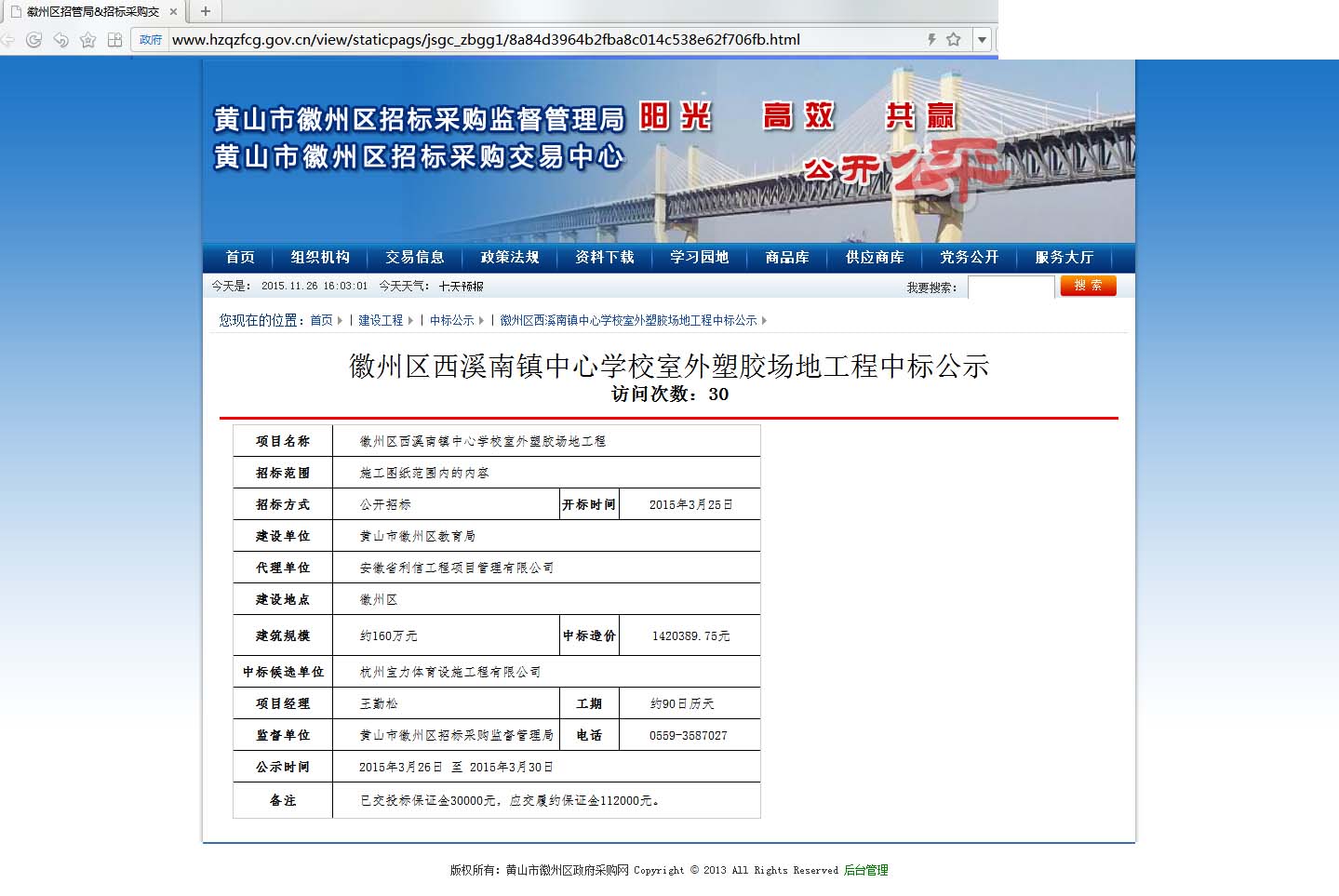Open the 后台管理 link in footer
This screenshot has width=1339, height=896.
click(865, 871)
